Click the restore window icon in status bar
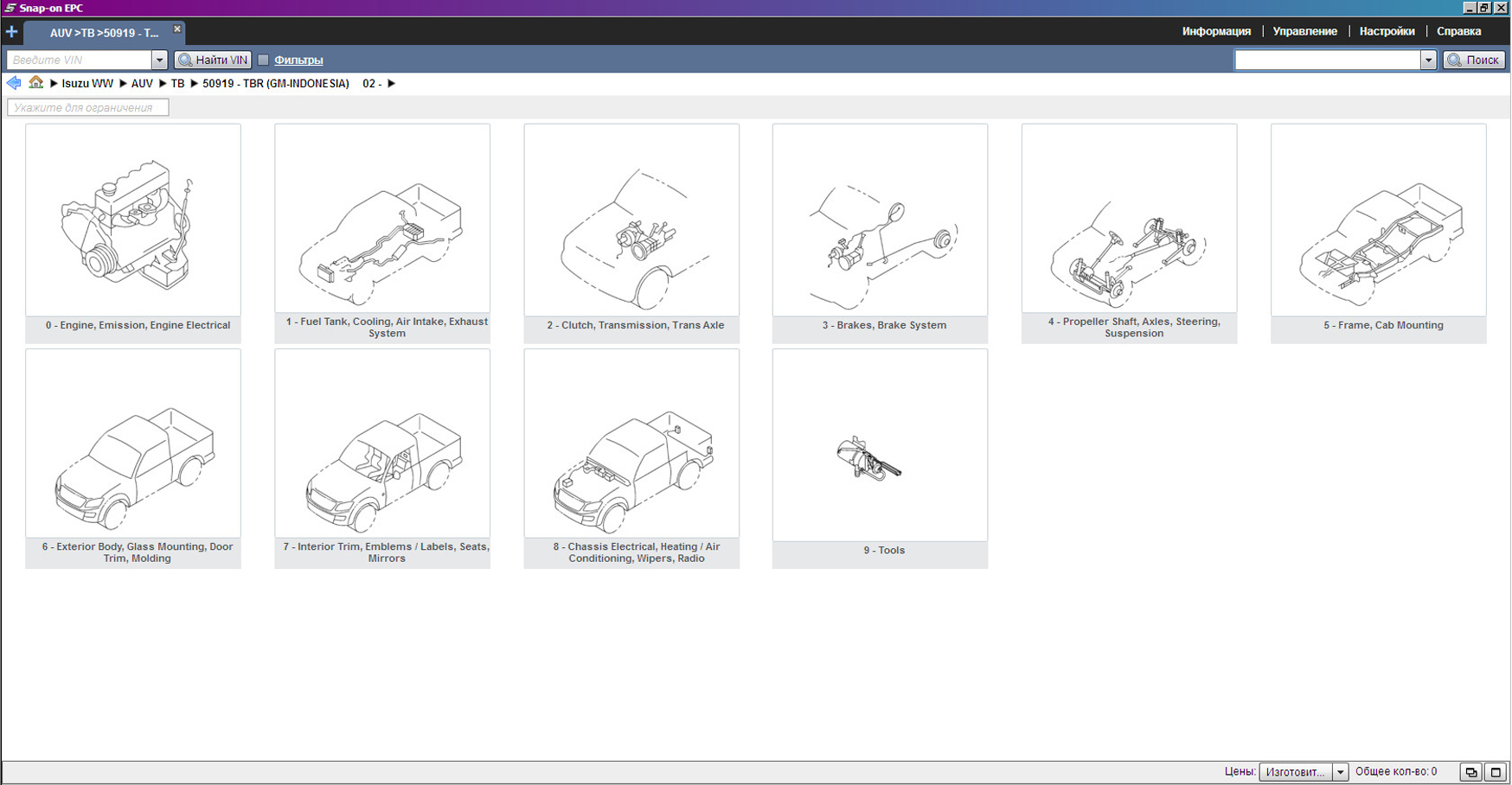The width and height of the screenshot is (1512, 785). point(1470,772)
